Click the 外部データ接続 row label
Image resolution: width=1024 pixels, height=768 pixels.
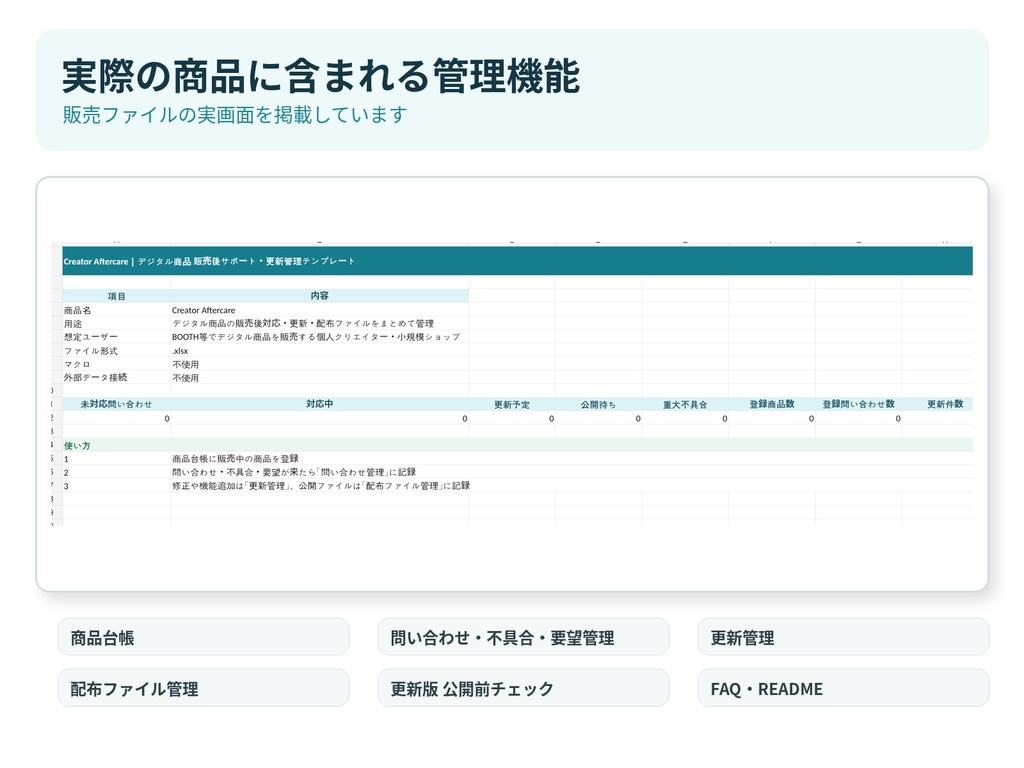[95, 377]
